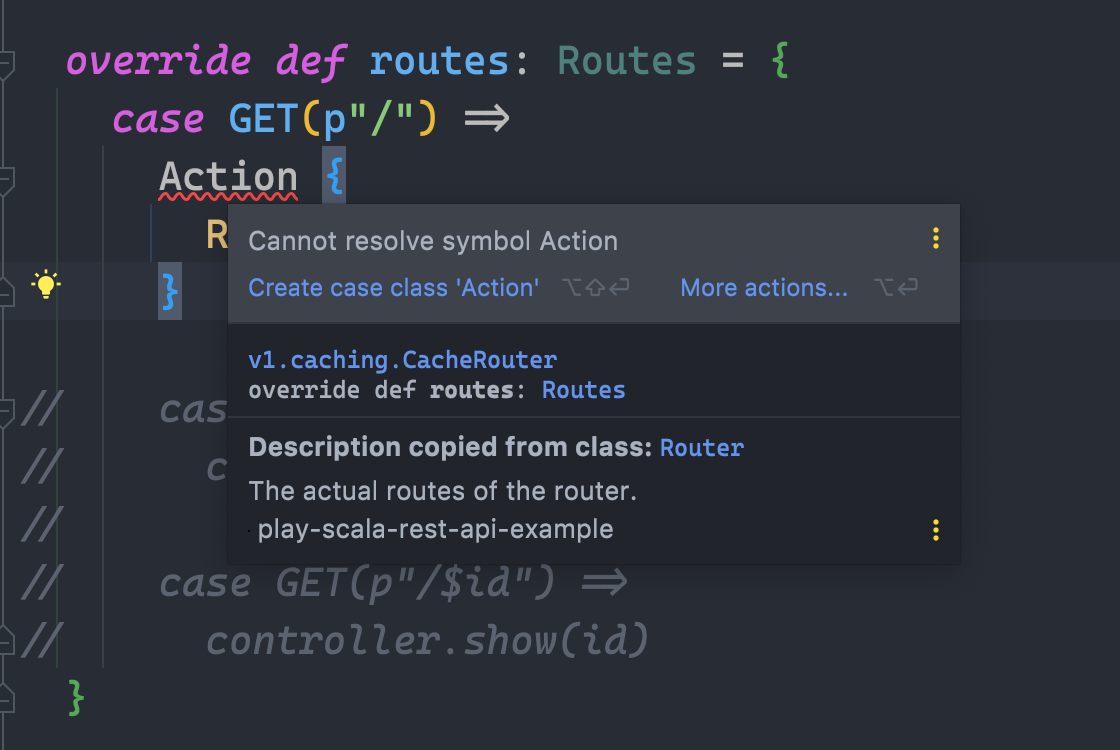Click the underlined Action symbol

[229, 177]
